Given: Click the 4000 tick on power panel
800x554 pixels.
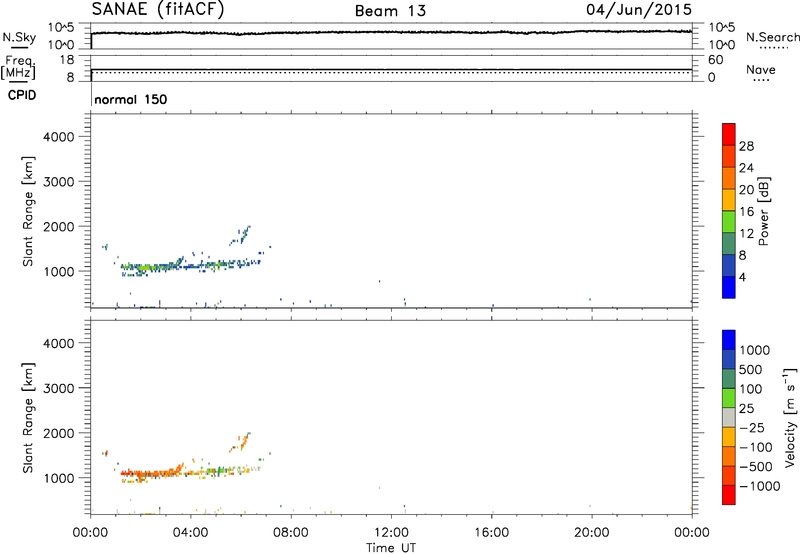Looking at the screenshot, I should (59, 137).
